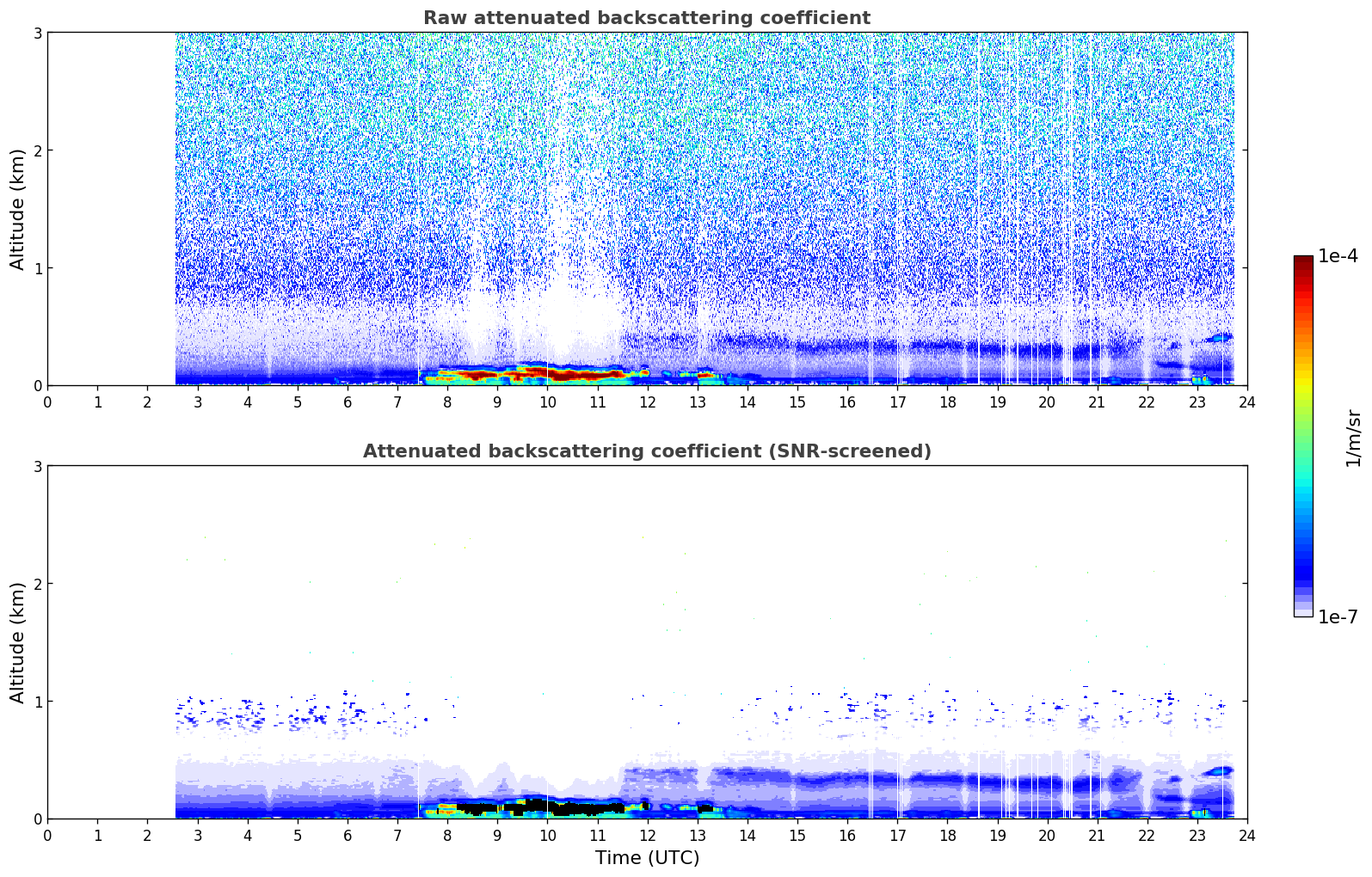Screen dimensions: 1372x877
Task: Click altitude tick "1" on the bottom plot
Action: [x=37, y=702]
